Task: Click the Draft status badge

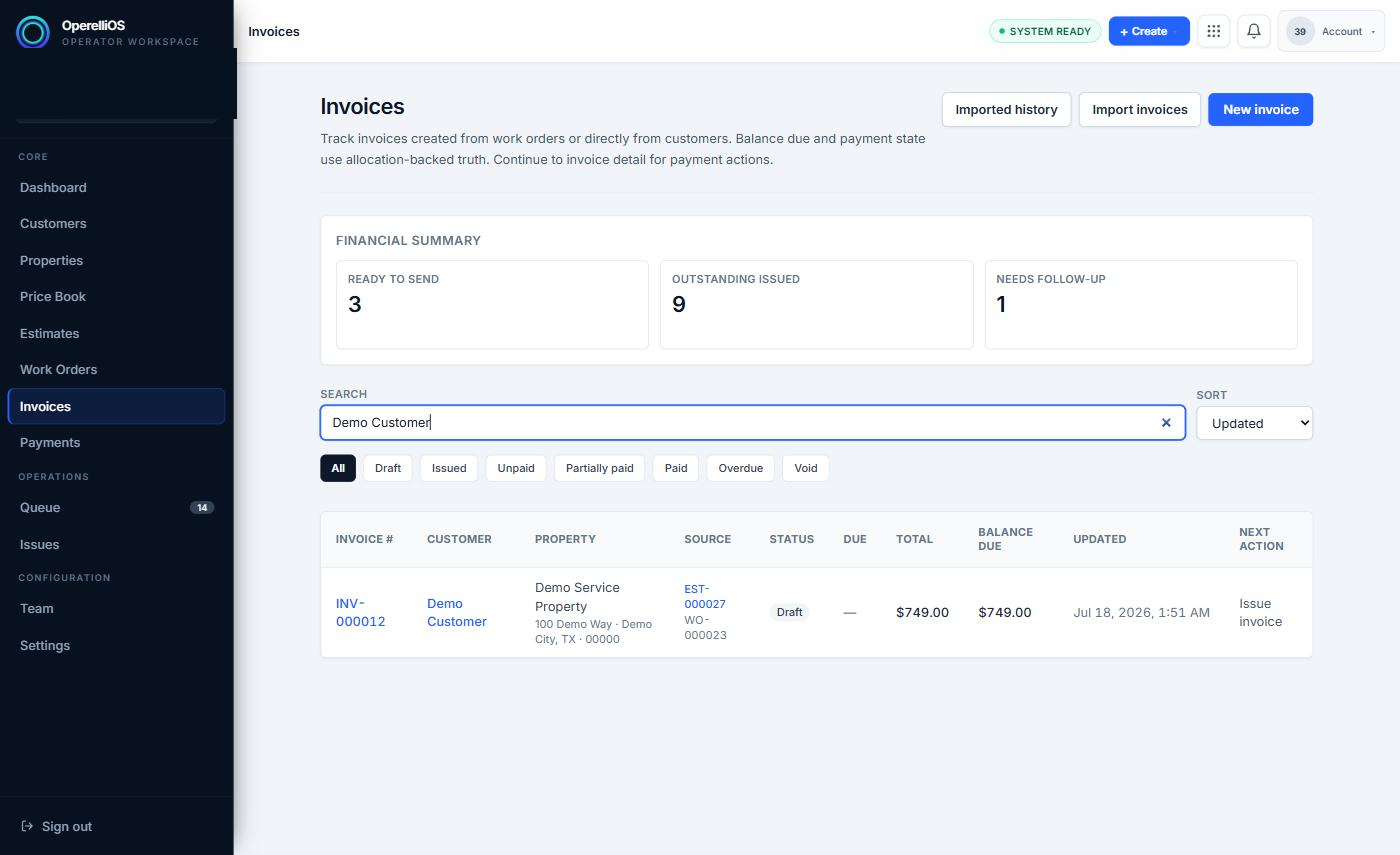Action: click(789, 613)
